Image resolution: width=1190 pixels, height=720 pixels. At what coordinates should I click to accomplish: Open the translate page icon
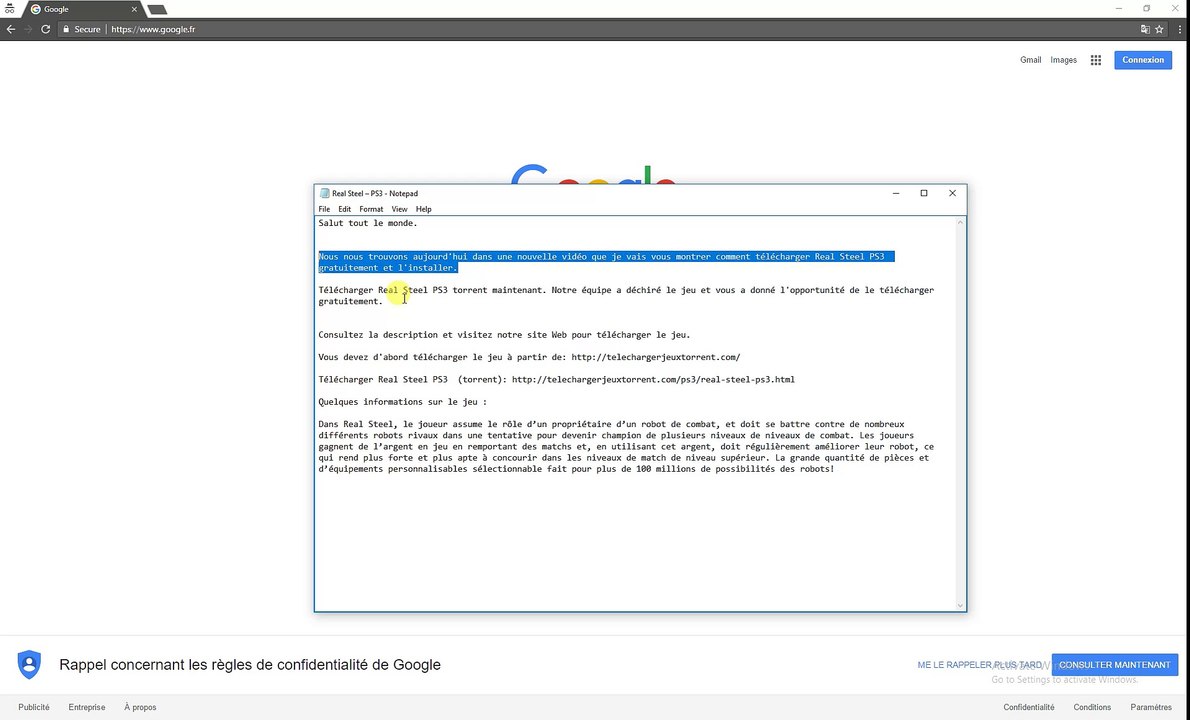tap(1144, 30)
